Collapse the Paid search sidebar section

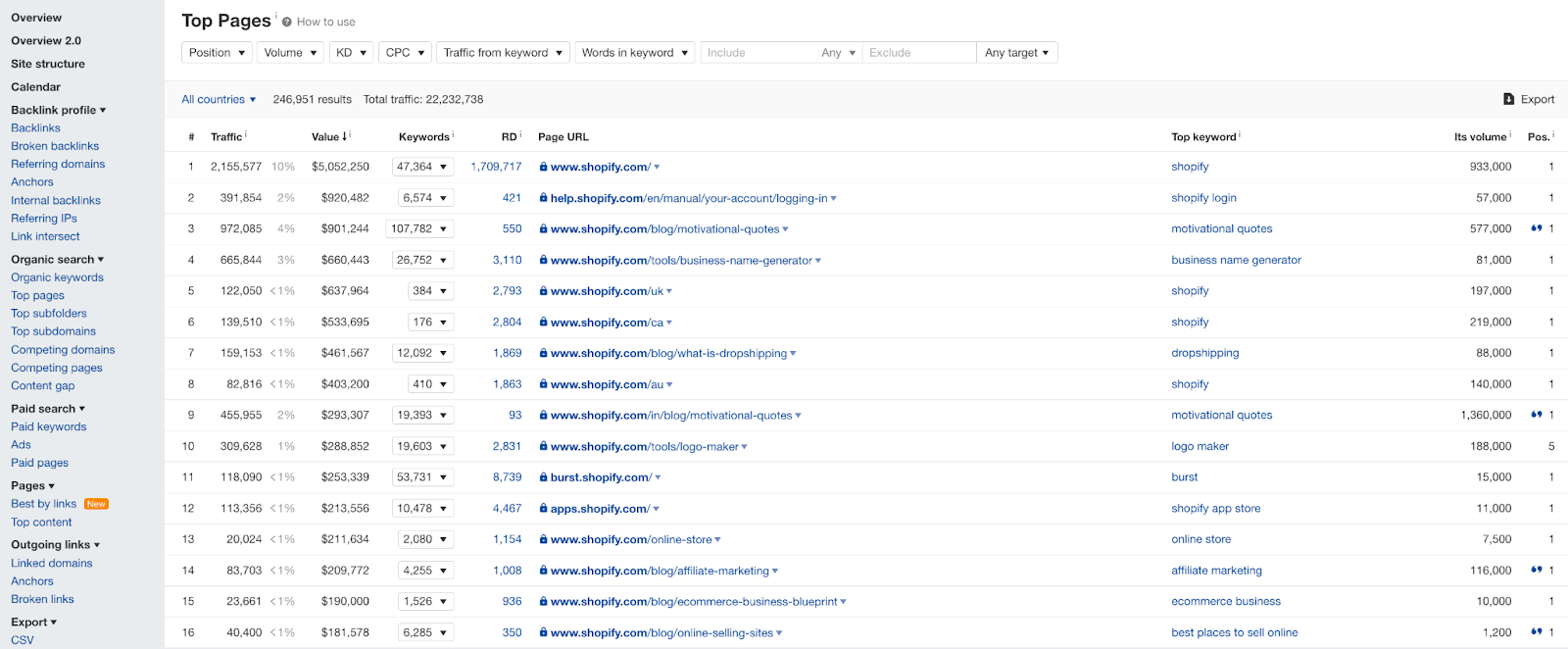48,409
